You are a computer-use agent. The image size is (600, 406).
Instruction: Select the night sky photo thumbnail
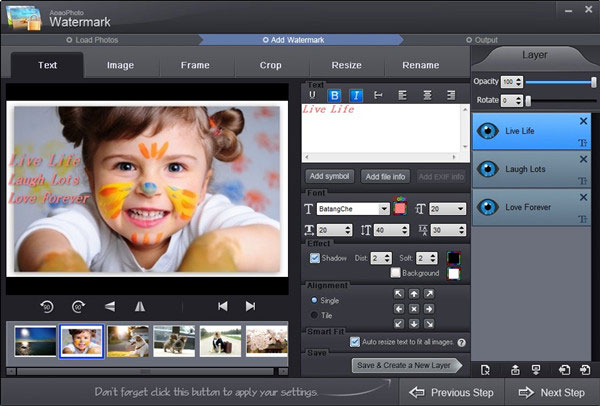point(35,341)
